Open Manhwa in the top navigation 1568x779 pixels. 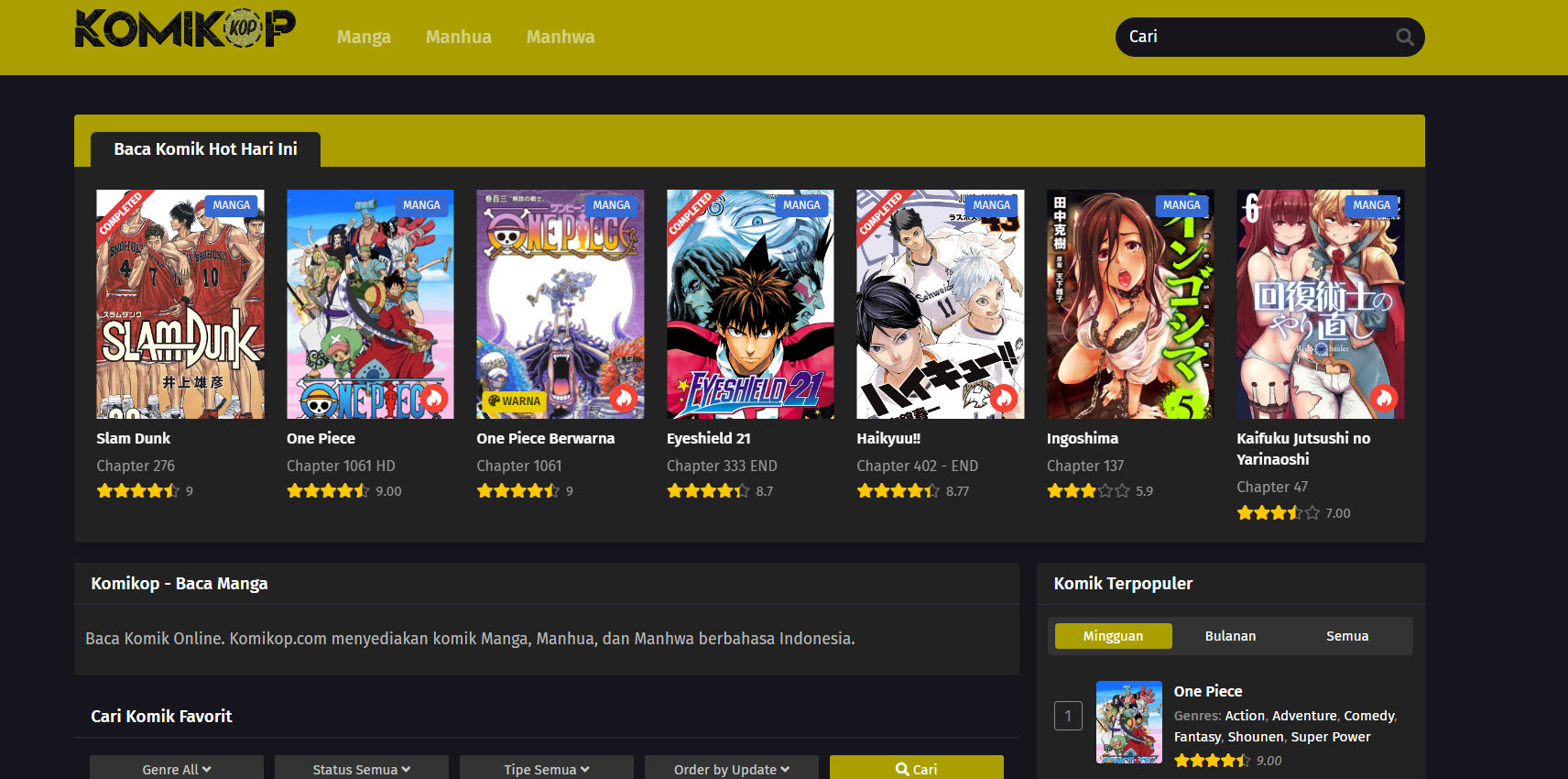click(561, 38)
